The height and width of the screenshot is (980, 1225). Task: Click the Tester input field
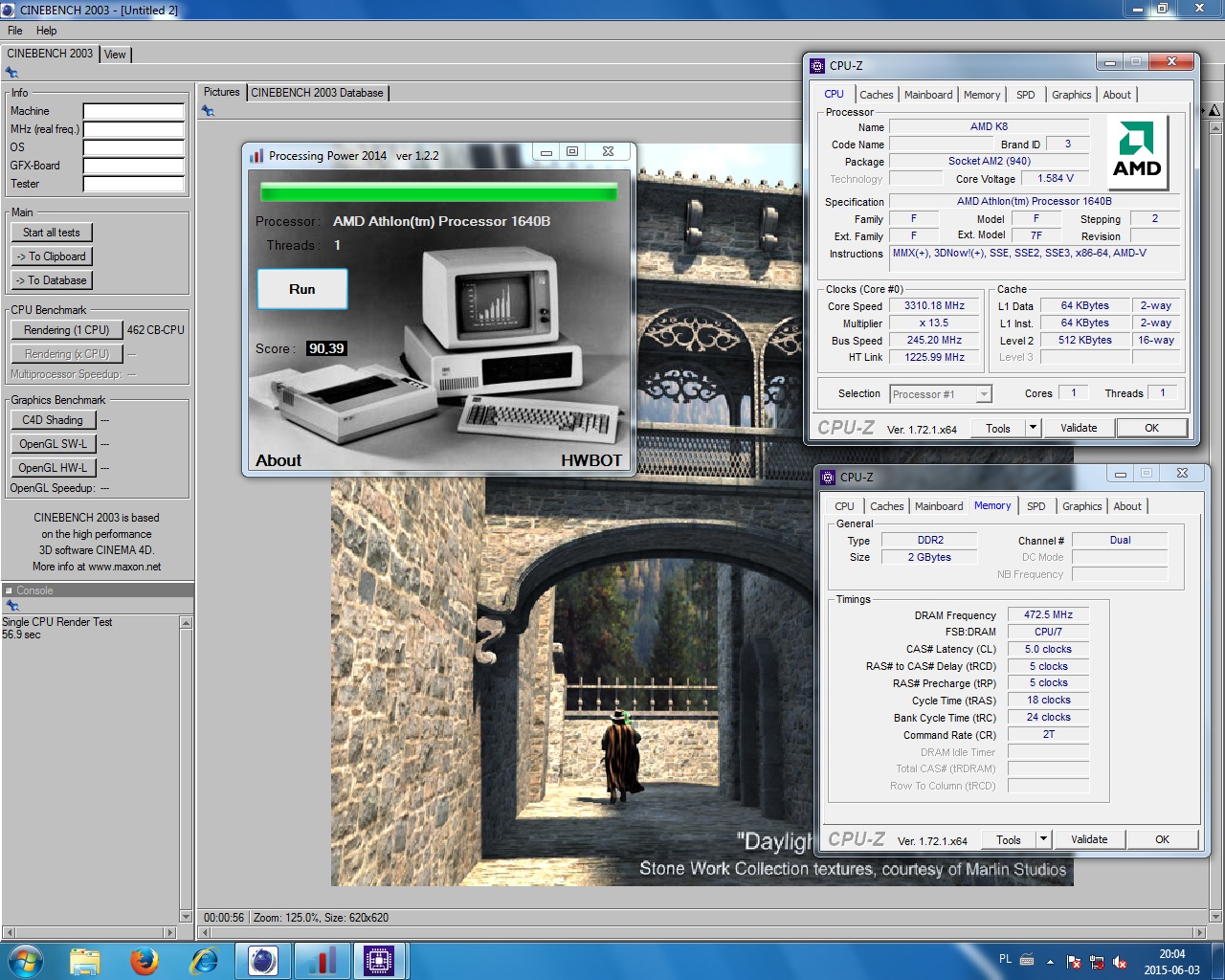134,184
